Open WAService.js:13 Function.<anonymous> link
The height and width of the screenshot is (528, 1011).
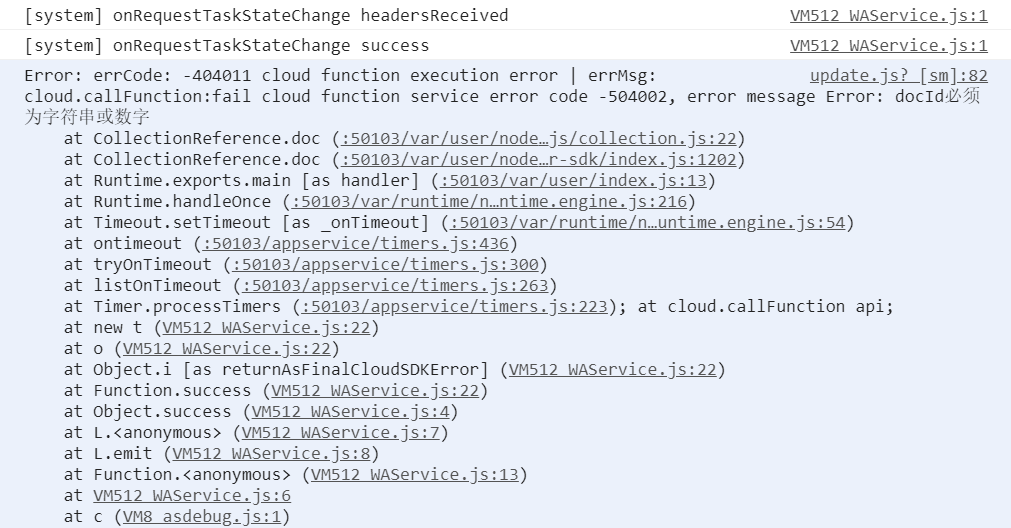pos(415,474)
